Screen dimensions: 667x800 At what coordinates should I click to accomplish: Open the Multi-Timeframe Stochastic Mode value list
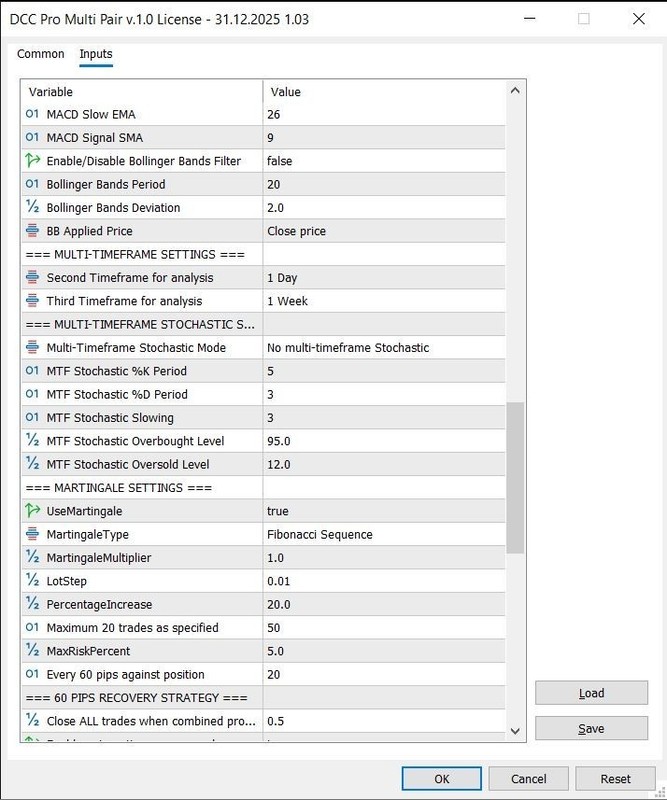tap(384, 347)
